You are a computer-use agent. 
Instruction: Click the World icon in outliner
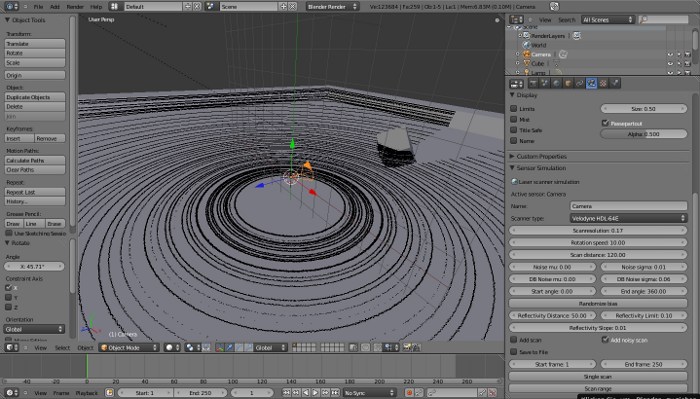coord(526,45)
